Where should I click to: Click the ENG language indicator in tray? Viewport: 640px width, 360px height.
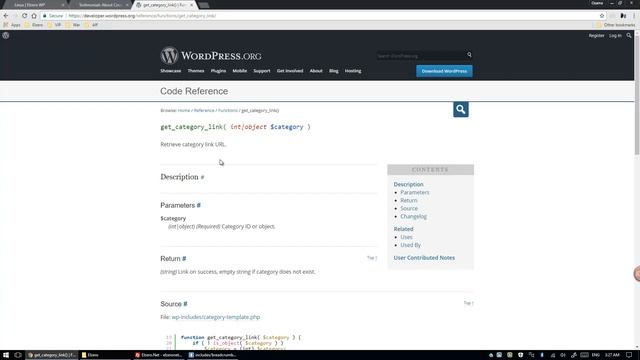pyautogui.click(x=596, y=355)
